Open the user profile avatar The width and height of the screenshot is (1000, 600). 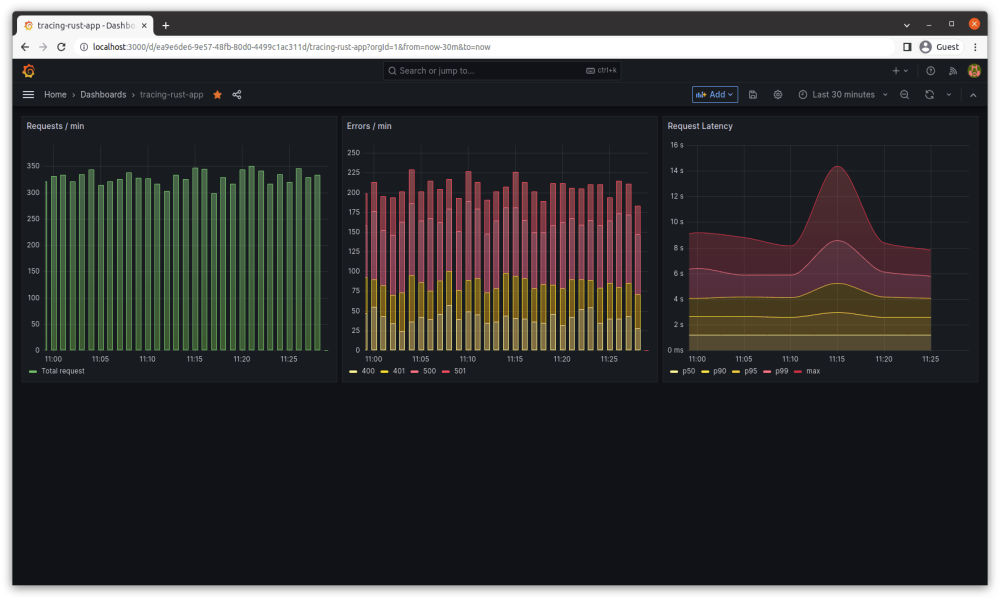974,71
